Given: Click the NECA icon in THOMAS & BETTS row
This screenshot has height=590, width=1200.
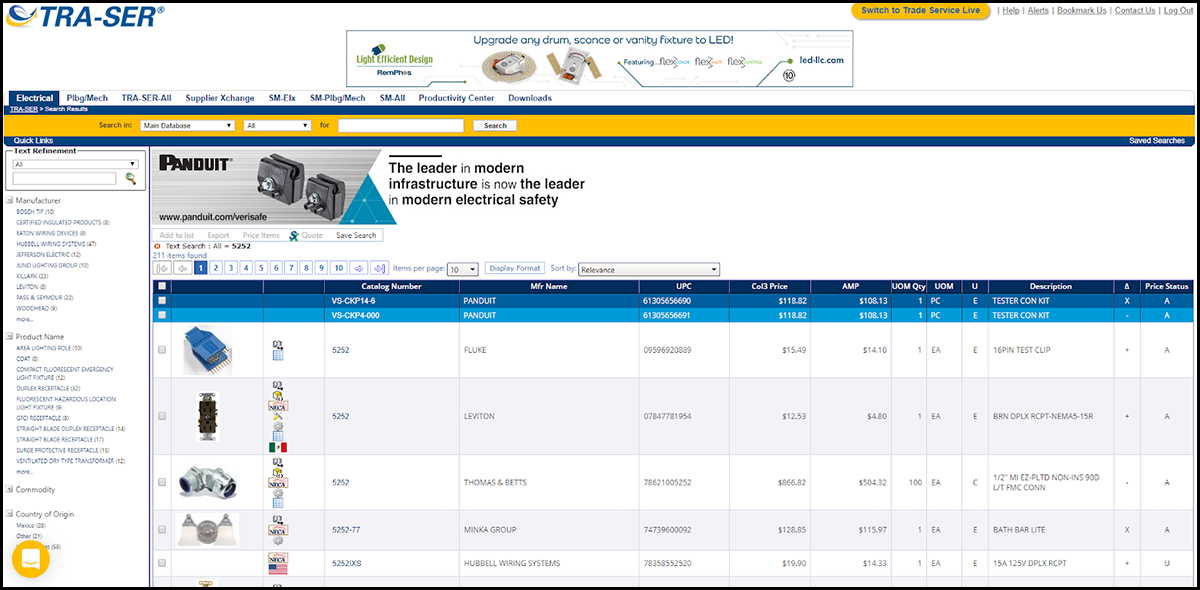Looking at the screenshot, I should point(278,482).
